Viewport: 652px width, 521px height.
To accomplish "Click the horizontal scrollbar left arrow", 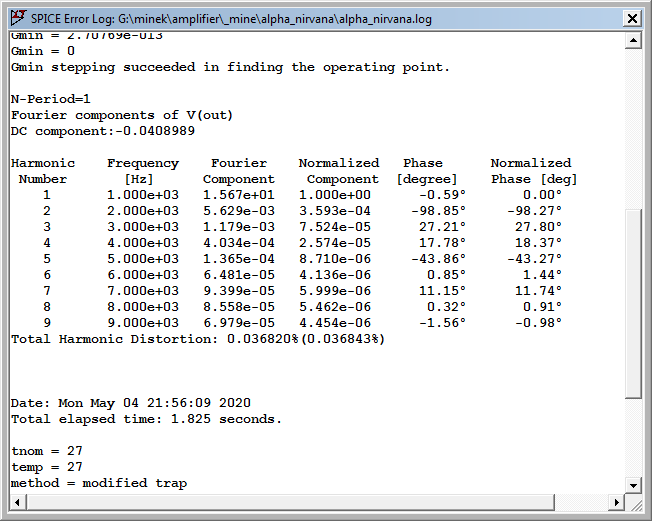I will [17, 502].
